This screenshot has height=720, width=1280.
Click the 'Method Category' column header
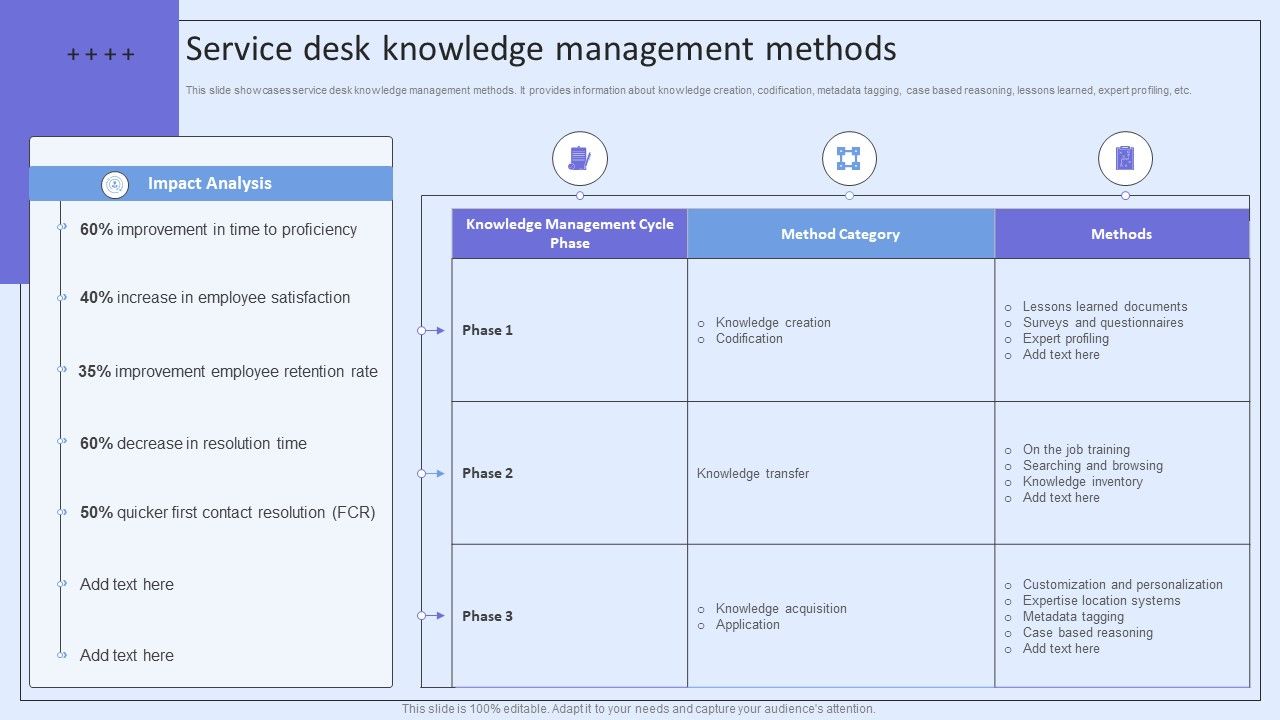841,234
